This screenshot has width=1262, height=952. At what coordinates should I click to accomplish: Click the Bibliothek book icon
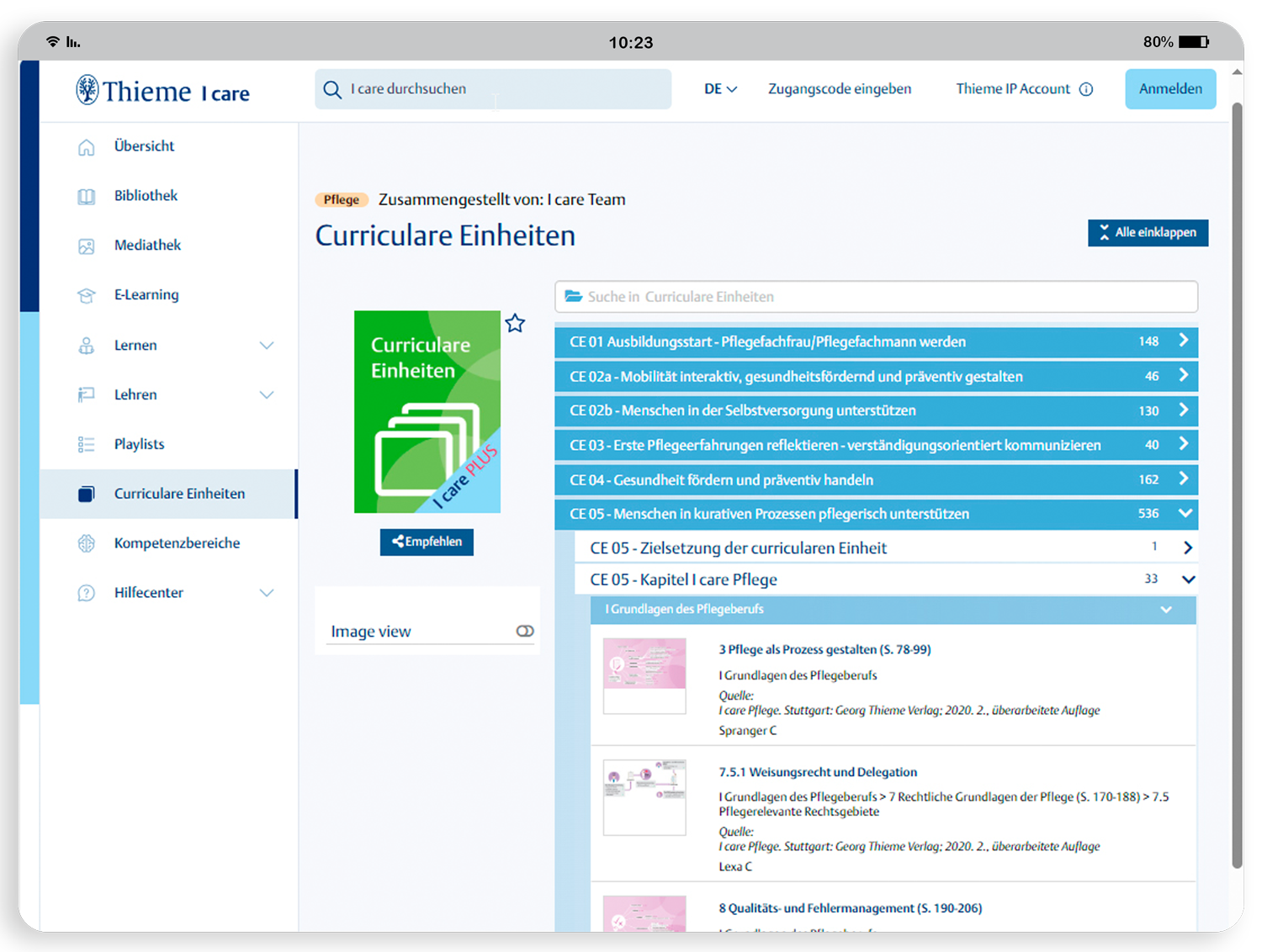[x=87, y=197]
